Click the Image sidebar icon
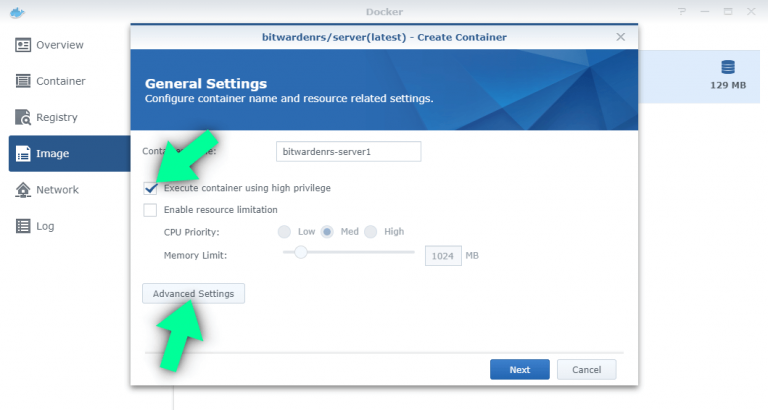 (23, 153)
